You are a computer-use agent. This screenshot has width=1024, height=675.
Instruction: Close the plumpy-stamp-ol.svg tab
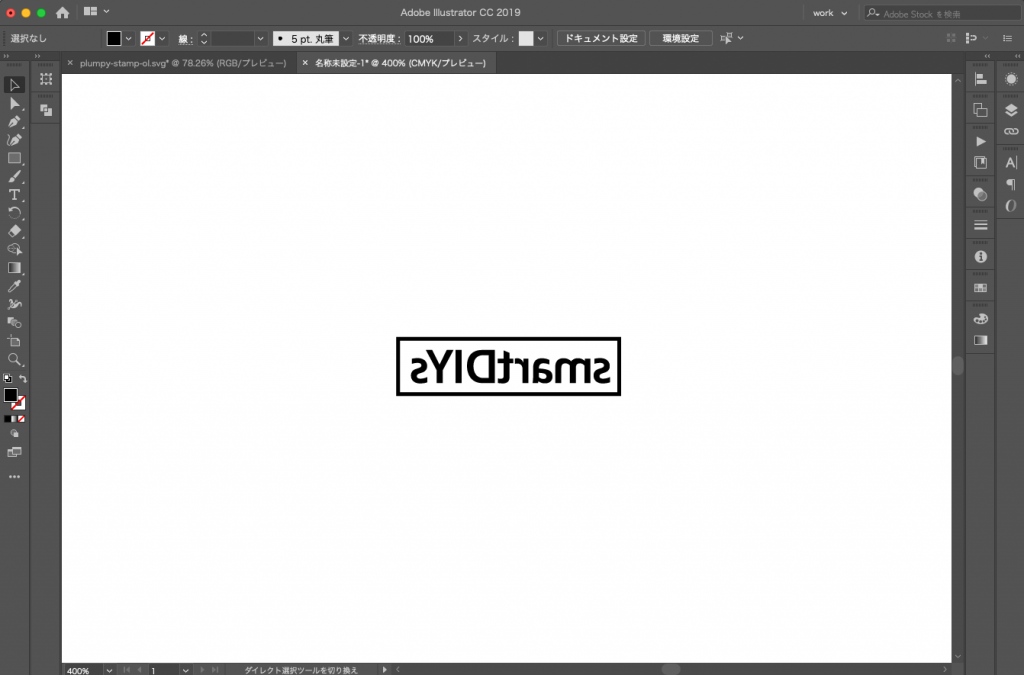tap(70, 63)
